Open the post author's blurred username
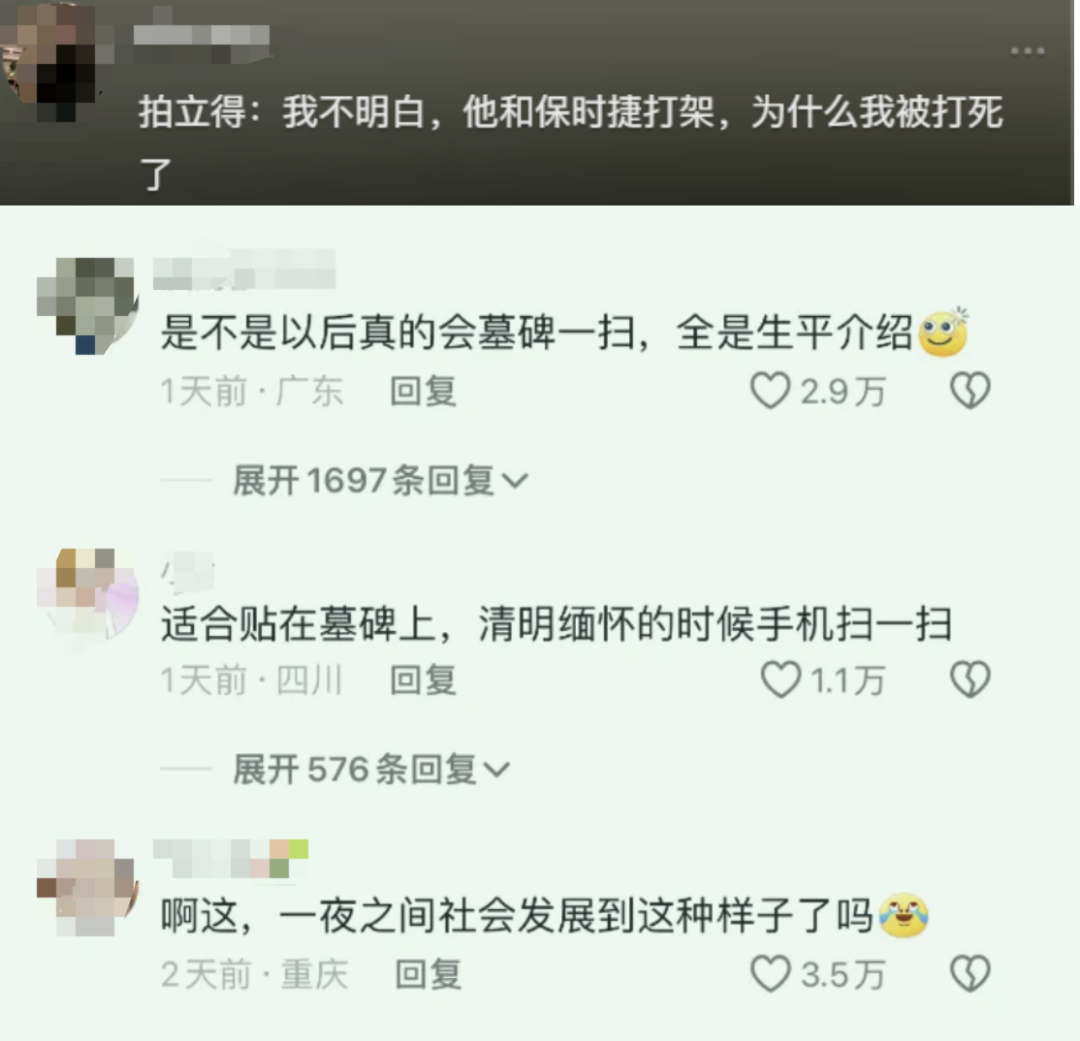The height and width of the screenshot is (1041, 1080). pyautogui.click(x=201, y=36)
